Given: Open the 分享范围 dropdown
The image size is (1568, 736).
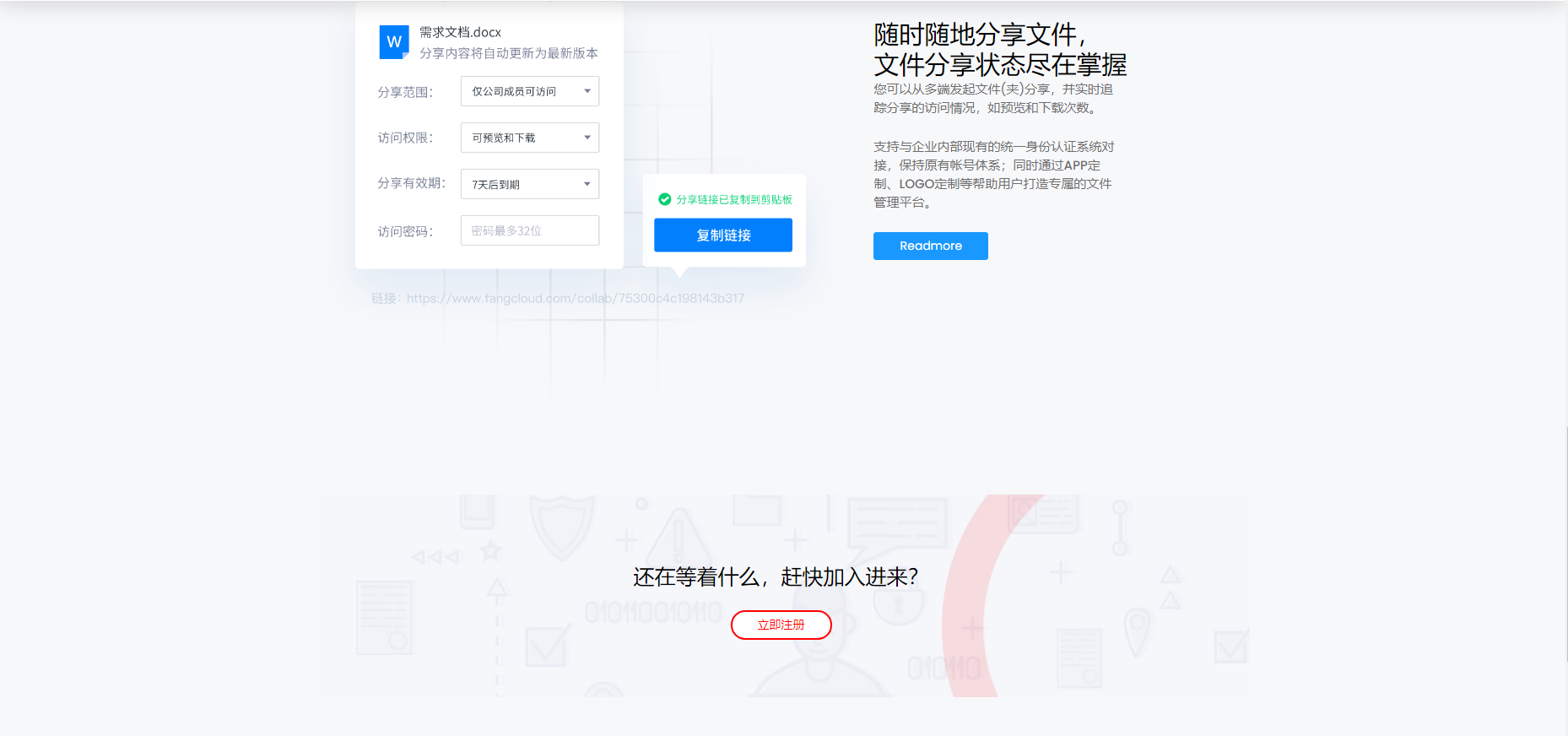Looking at the screenshot, I should click(529, 91).
